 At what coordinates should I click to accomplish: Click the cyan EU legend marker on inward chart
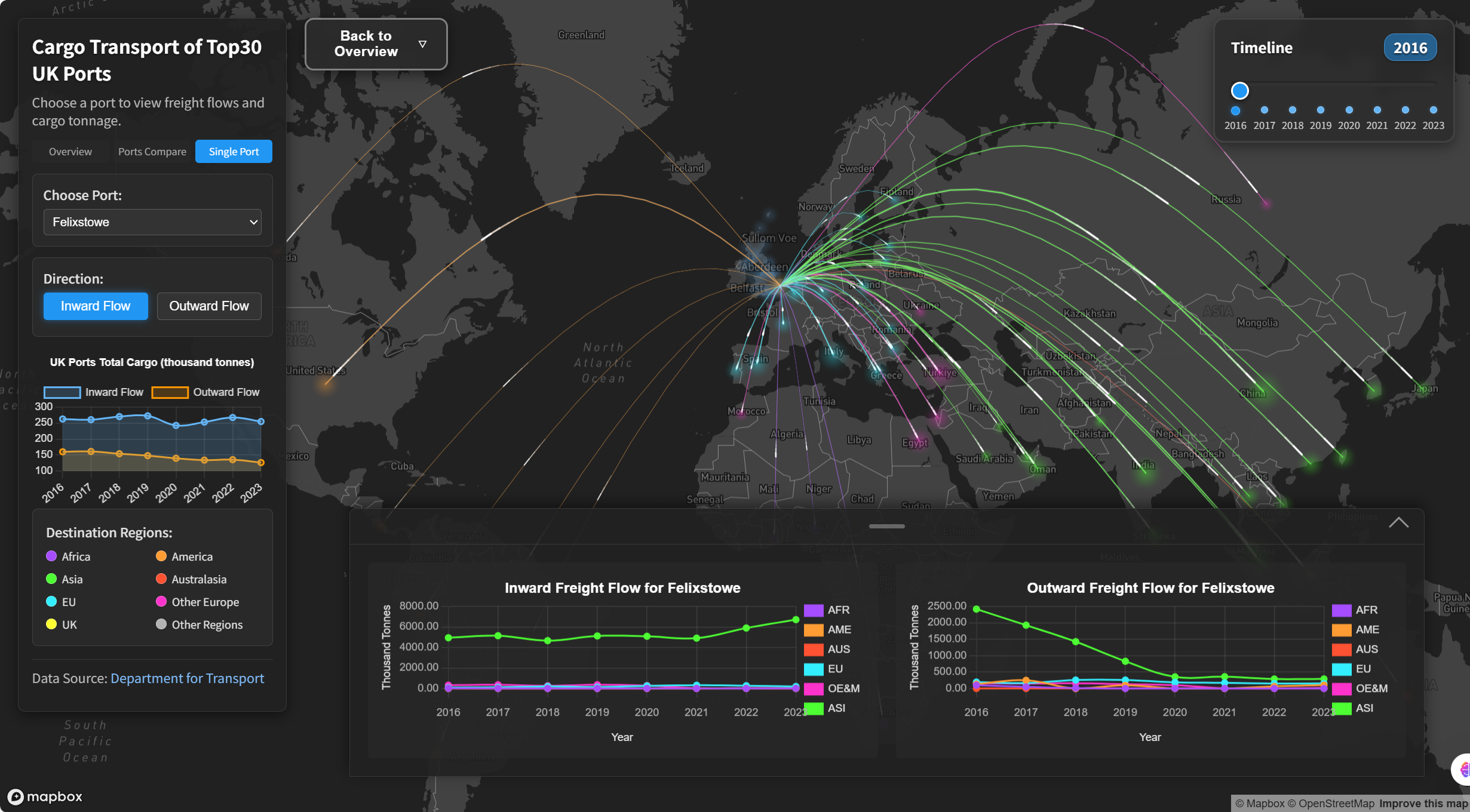coord(815,669)
